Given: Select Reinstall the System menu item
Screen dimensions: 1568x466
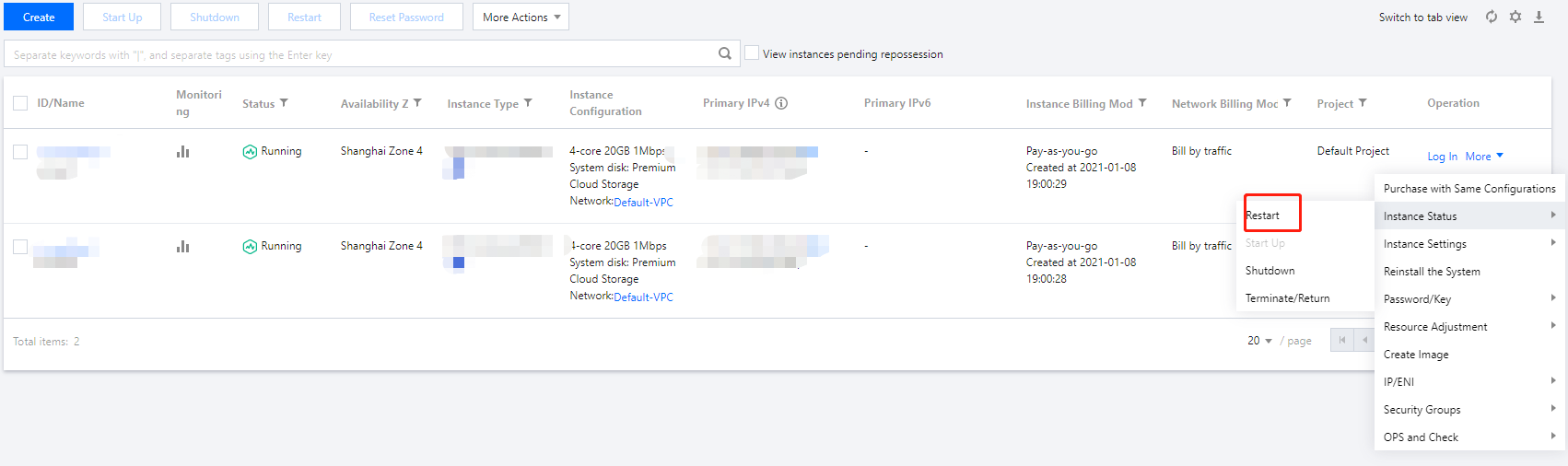Looking at the screenshot, I should (x=1432, y=272).
